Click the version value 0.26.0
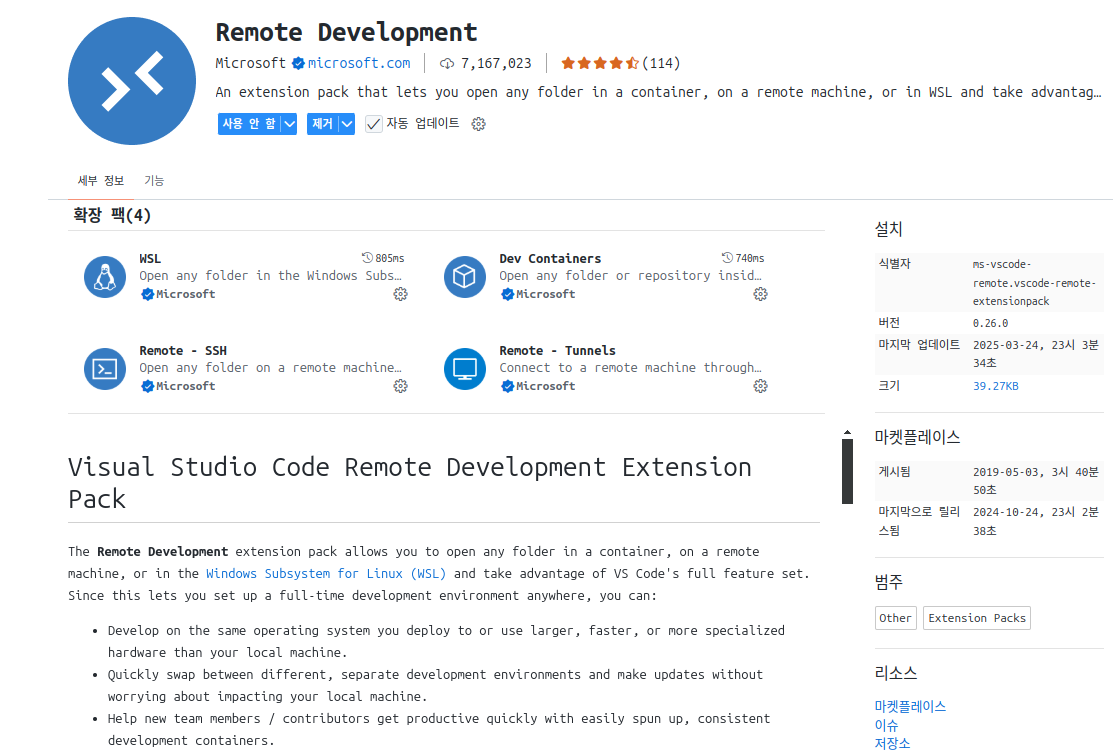Screen dimensions: 1113x752 click(990, 323)
